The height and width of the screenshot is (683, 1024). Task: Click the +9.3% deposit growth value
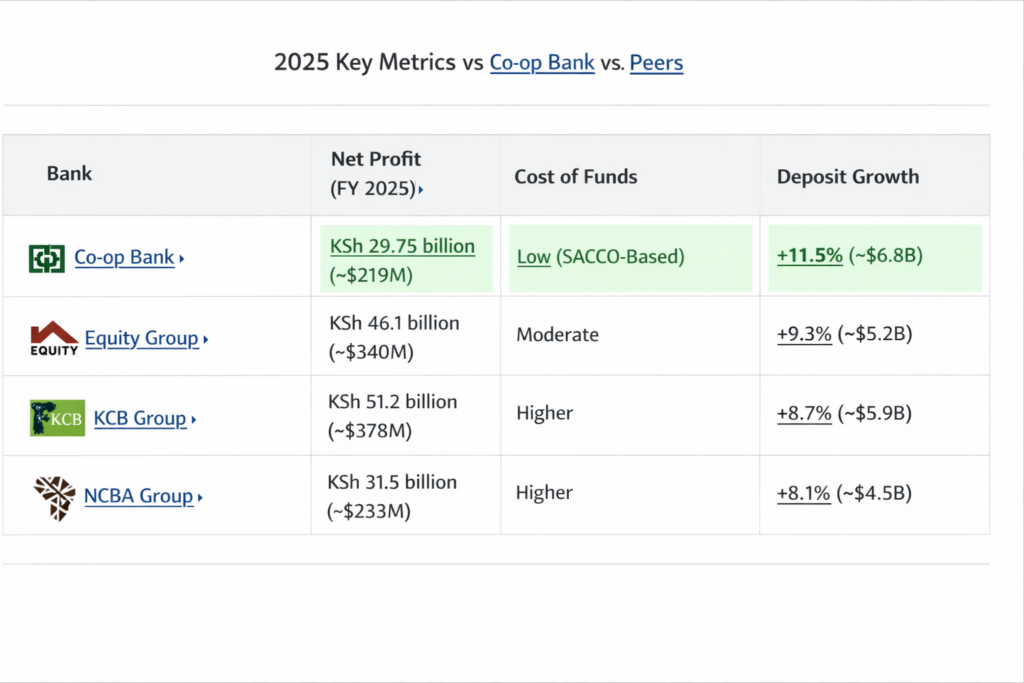pos(804,335)
